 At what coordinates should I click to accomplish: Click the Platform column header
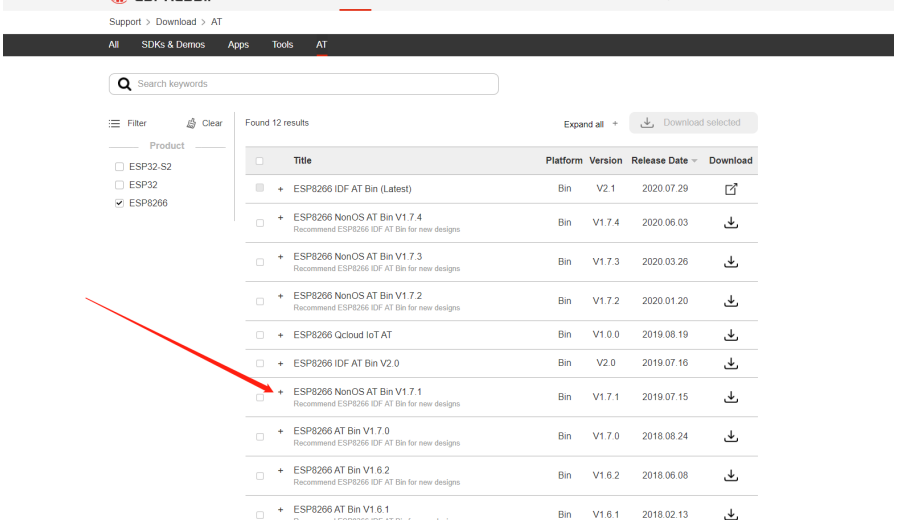pos(564,161)
